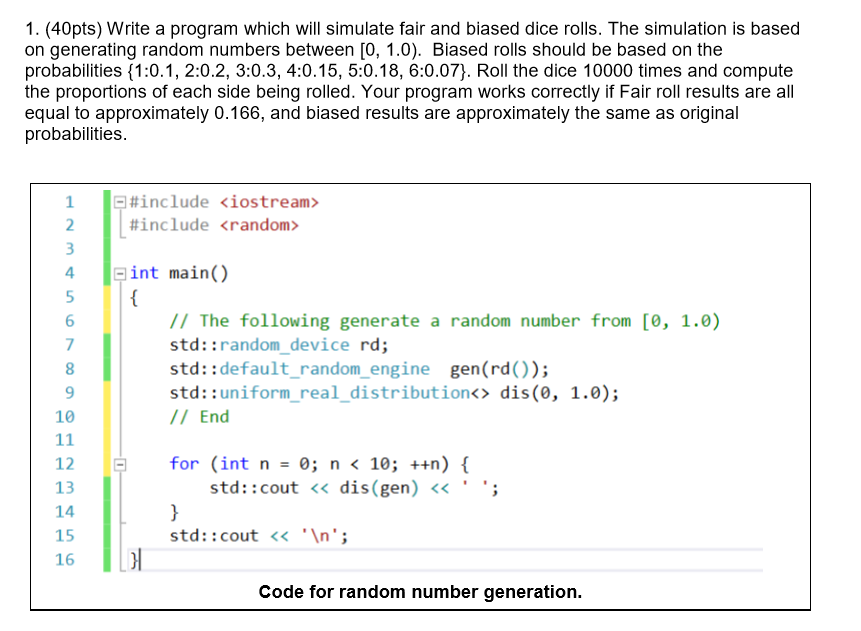Collapse the int main() function body
861x631 pixels.
(x=120, y=272)
